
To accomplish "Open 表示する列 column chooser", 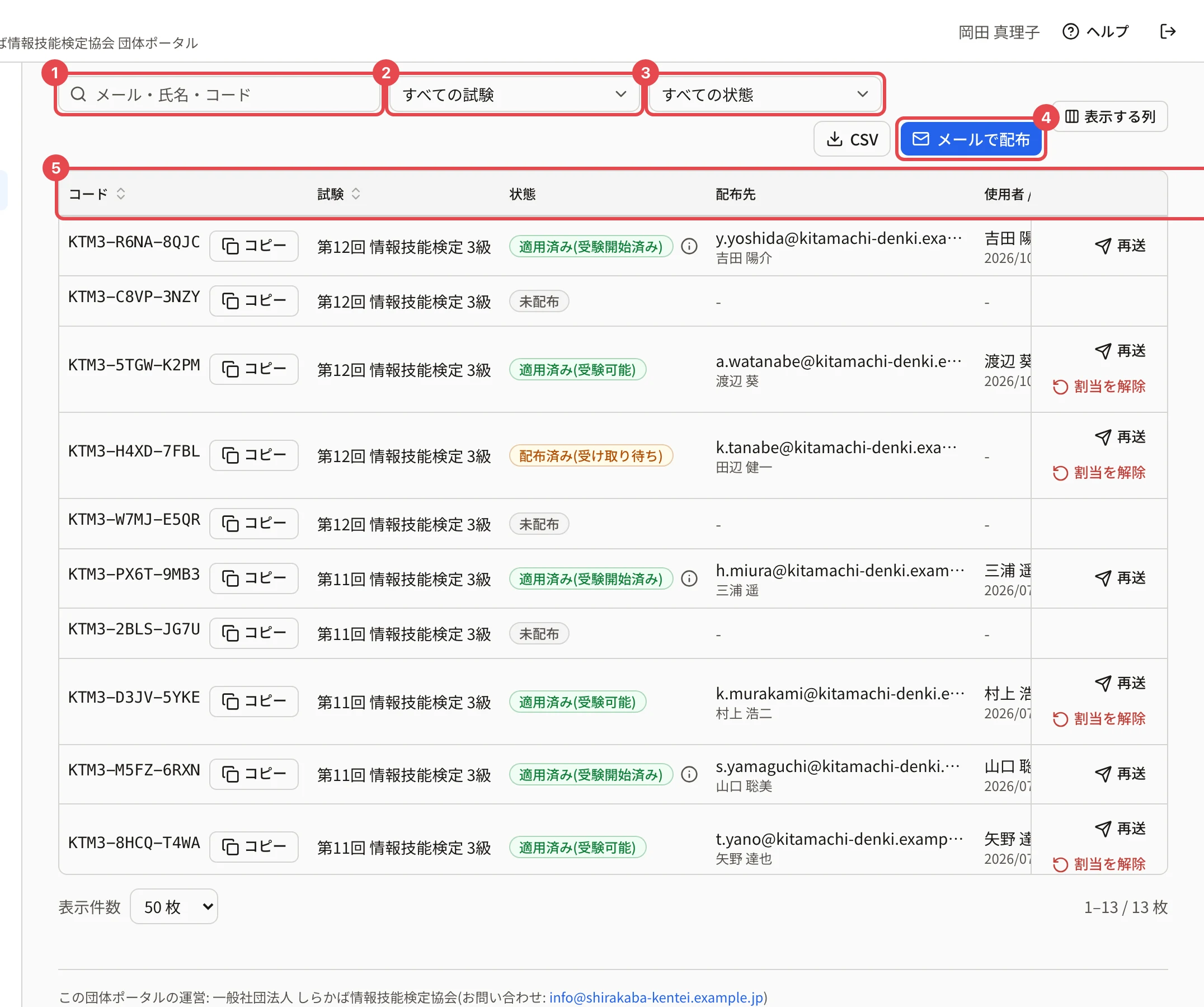I will (x=1110, y=116).
